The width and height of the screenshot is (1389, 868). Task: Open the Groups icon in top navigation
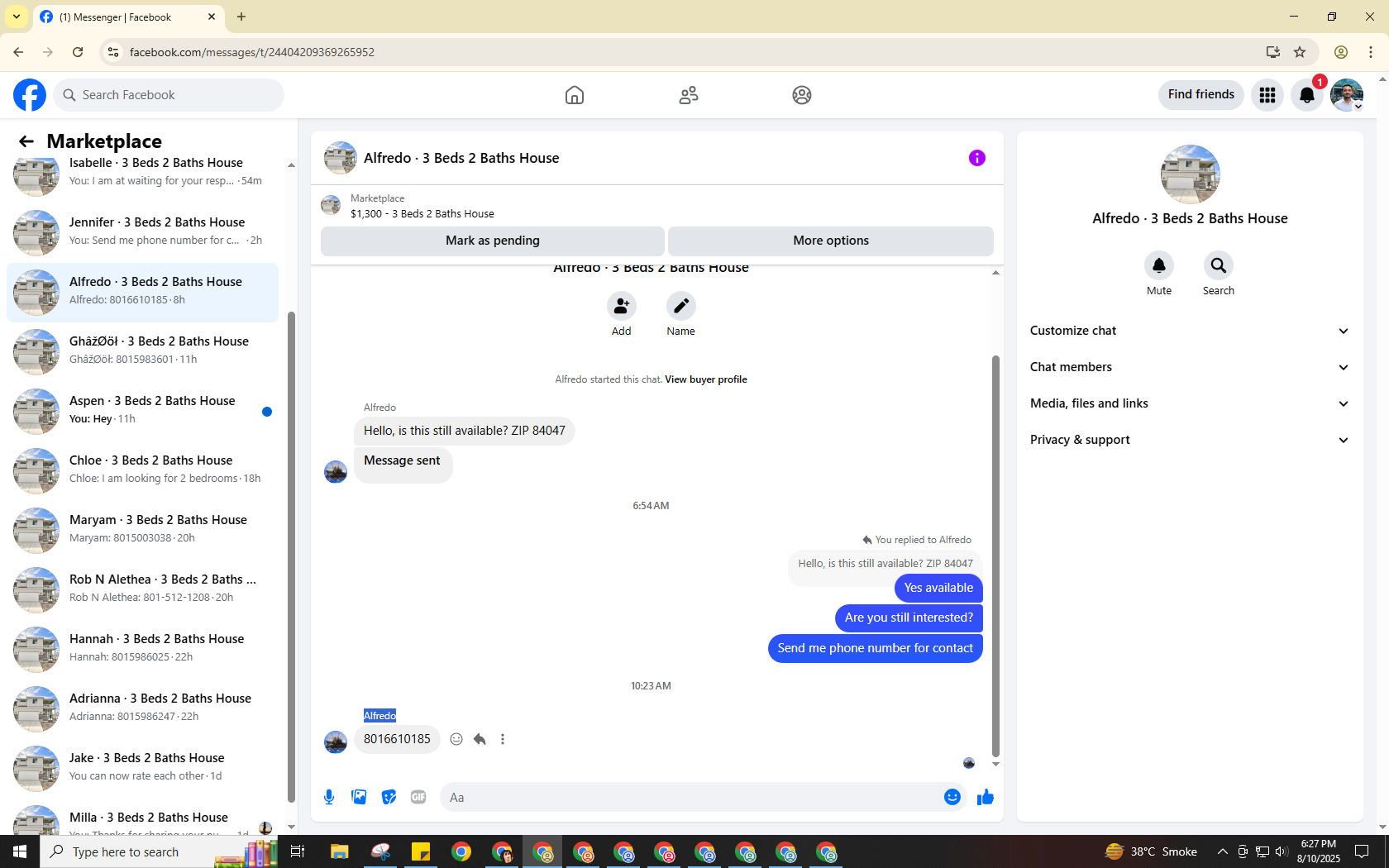click(802, 95)
